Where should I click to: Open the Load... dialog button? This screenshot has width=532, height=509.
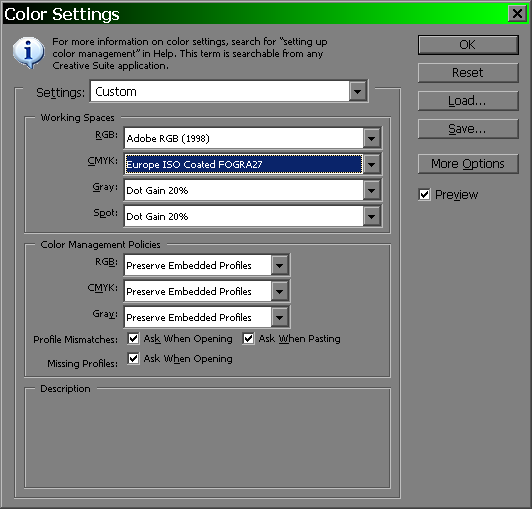(x=468, y=101)
